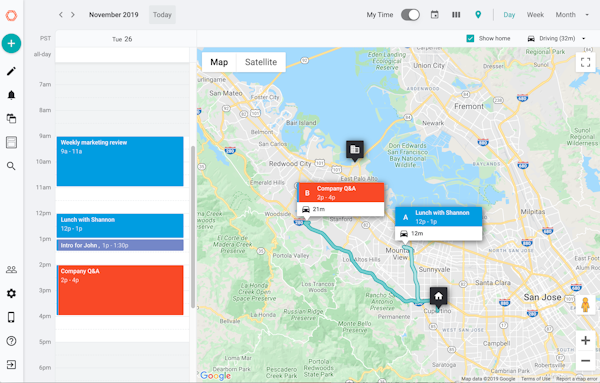600x383 pixels.
Task: Open the Company Q&A calendar event
Action: pos(120,290)
